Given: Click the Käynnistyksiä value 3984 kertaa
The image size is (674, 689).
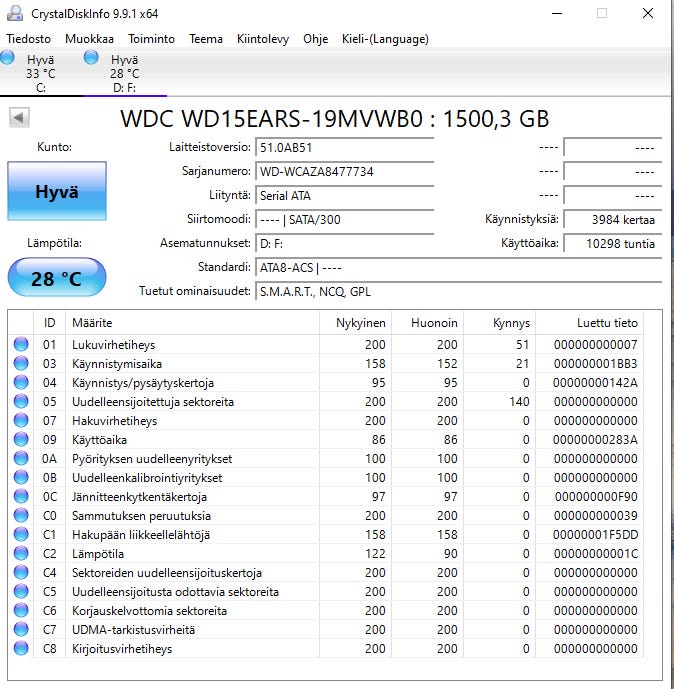Looking at the screenshot, I should tap(612, 219).
